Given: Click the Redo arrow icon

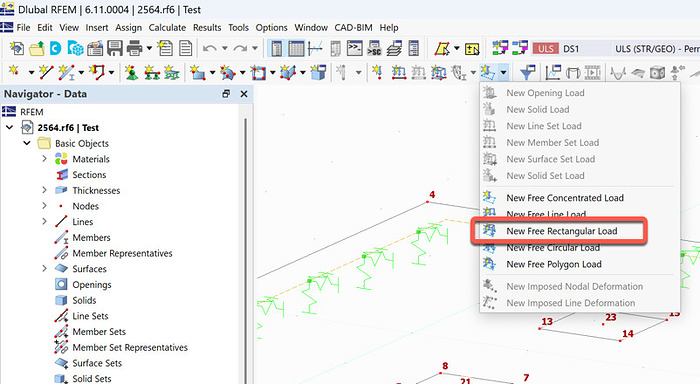Looking at the screenshot, I should click(240, 48).
